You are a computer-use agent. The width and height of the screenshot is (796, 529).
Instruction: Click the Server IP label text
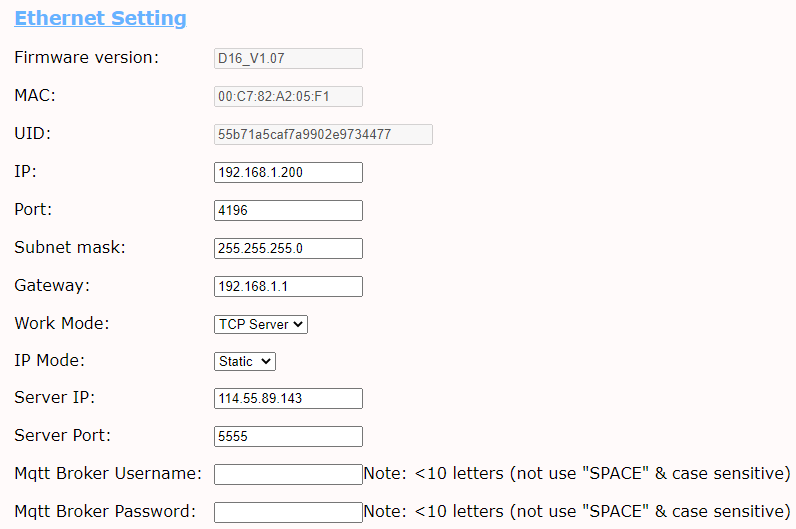tap(54, 398)
